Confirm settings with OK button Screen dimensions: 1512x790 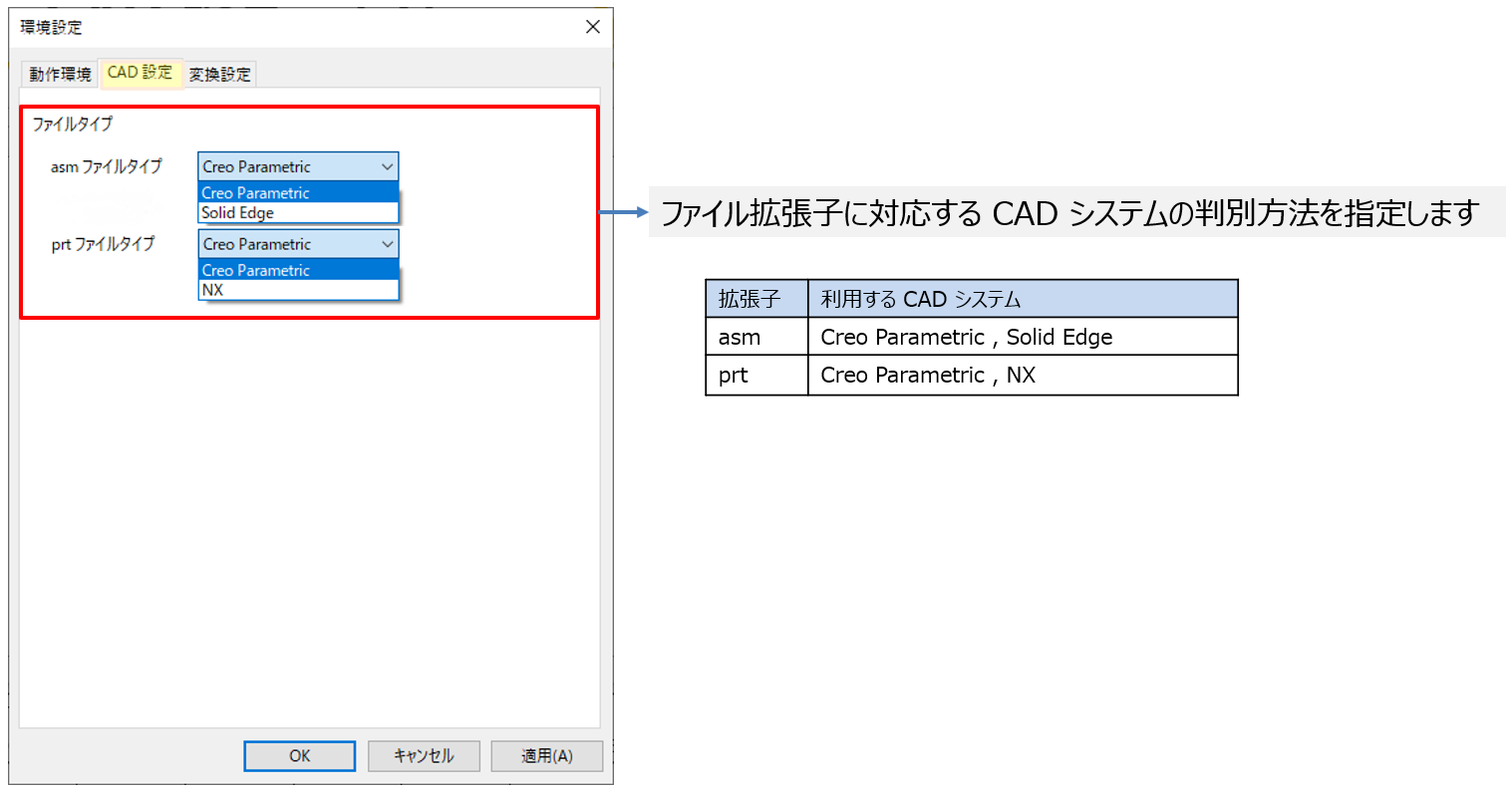click(300, 756)
